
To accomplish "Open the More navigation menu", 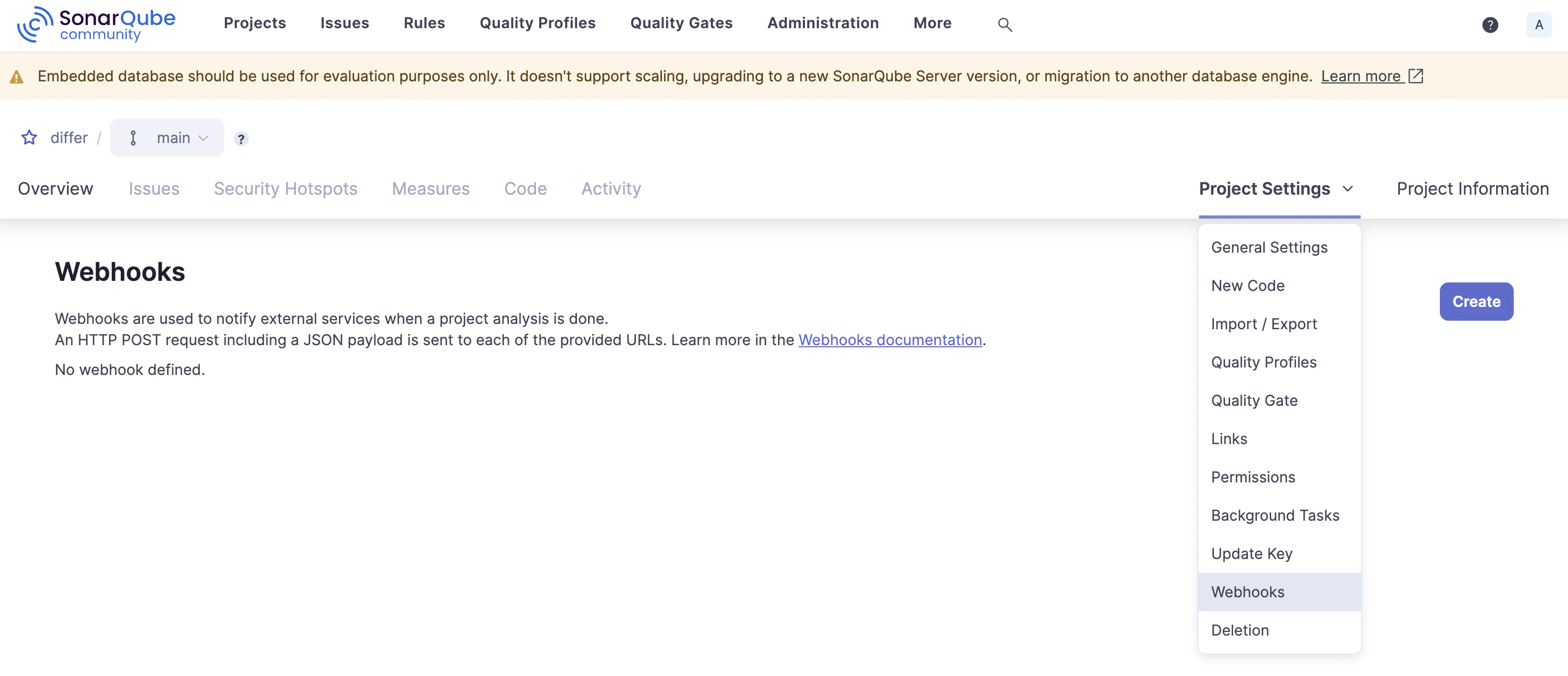I will pyautogui.click(x=932, y=23).
